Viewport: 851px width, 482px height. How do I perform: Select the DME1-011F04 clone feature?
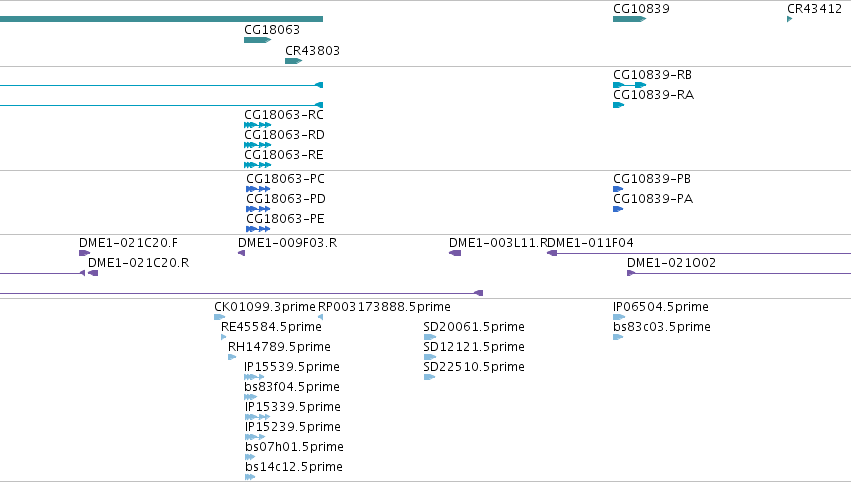(698, 253)
